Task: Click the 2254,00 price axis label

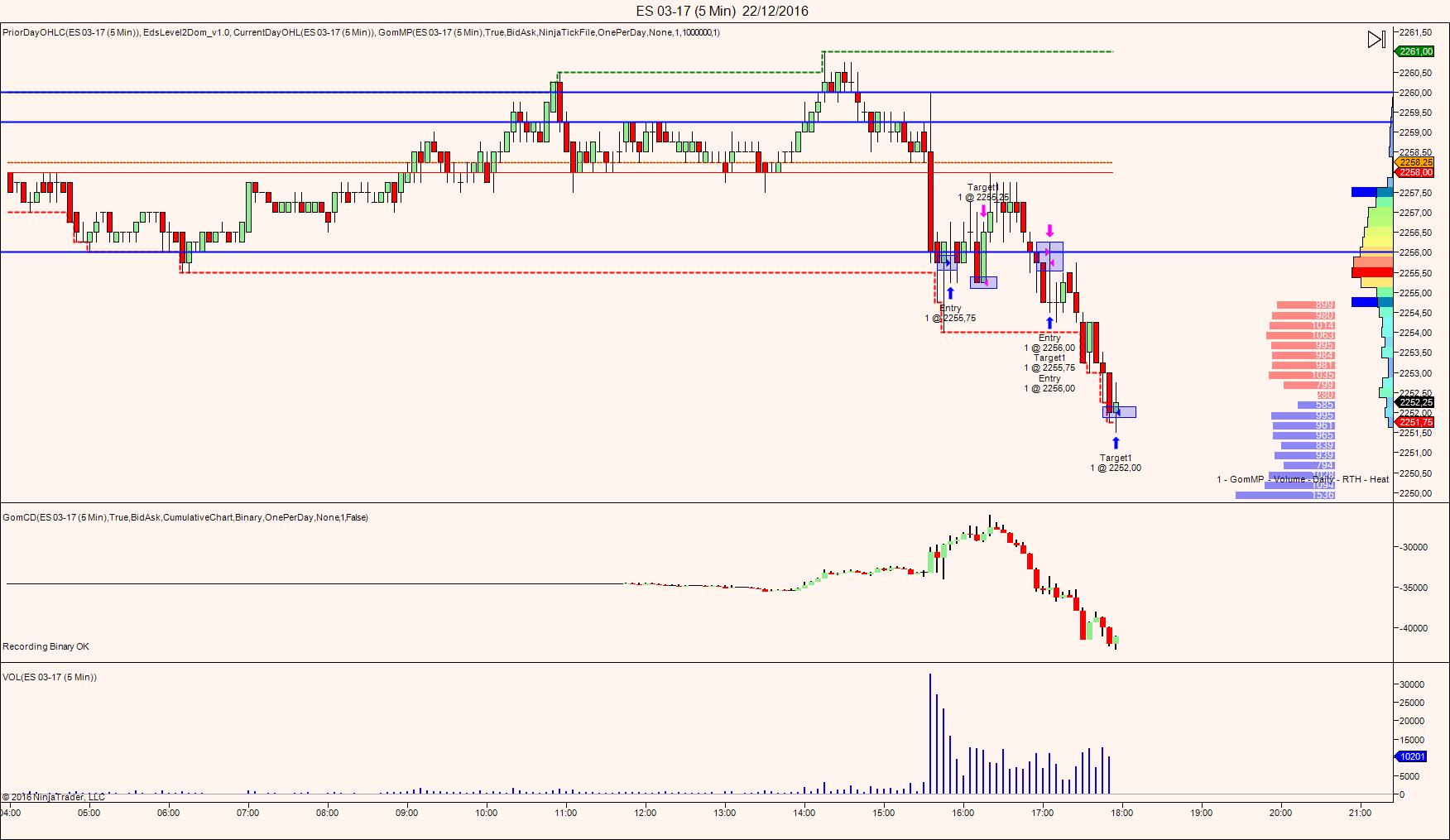Action: (x=1415, y=333)
